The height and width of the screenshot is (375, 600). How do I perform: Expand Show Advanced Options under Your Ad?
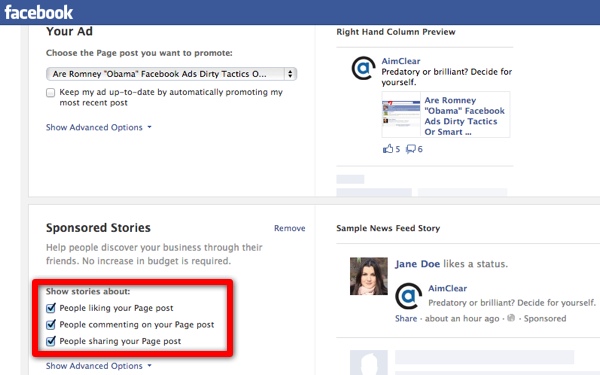click(x=99, y=127)
